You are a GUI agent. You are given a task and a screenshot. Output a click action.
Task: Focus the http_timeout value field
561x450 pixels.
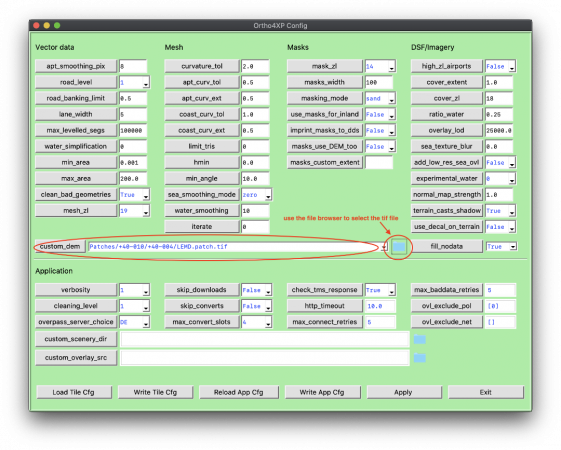pos(380,306)
